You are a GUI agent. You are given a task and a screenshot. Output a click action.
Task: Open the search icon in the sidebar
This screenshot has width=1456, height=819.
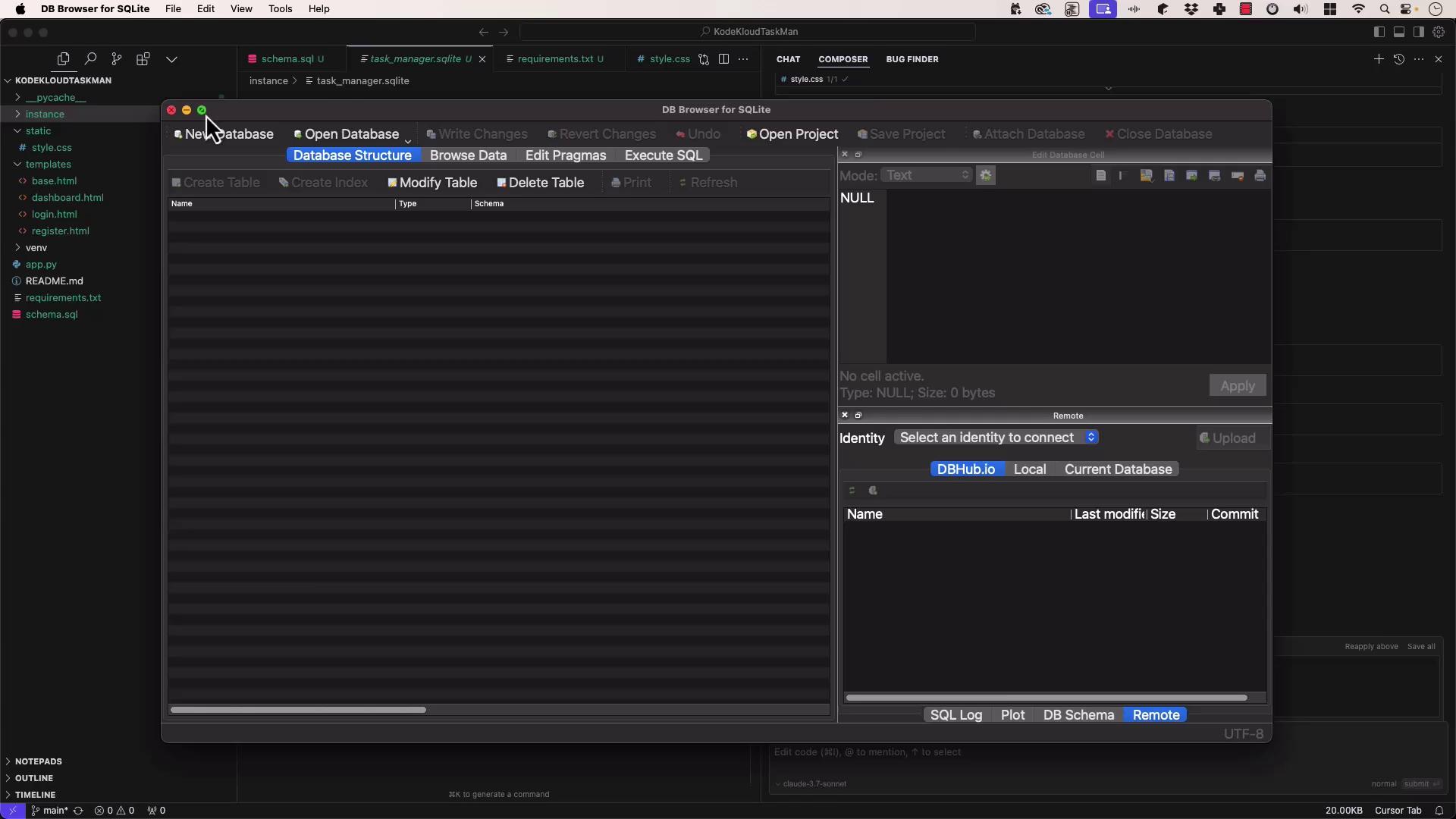pos(90,59)
